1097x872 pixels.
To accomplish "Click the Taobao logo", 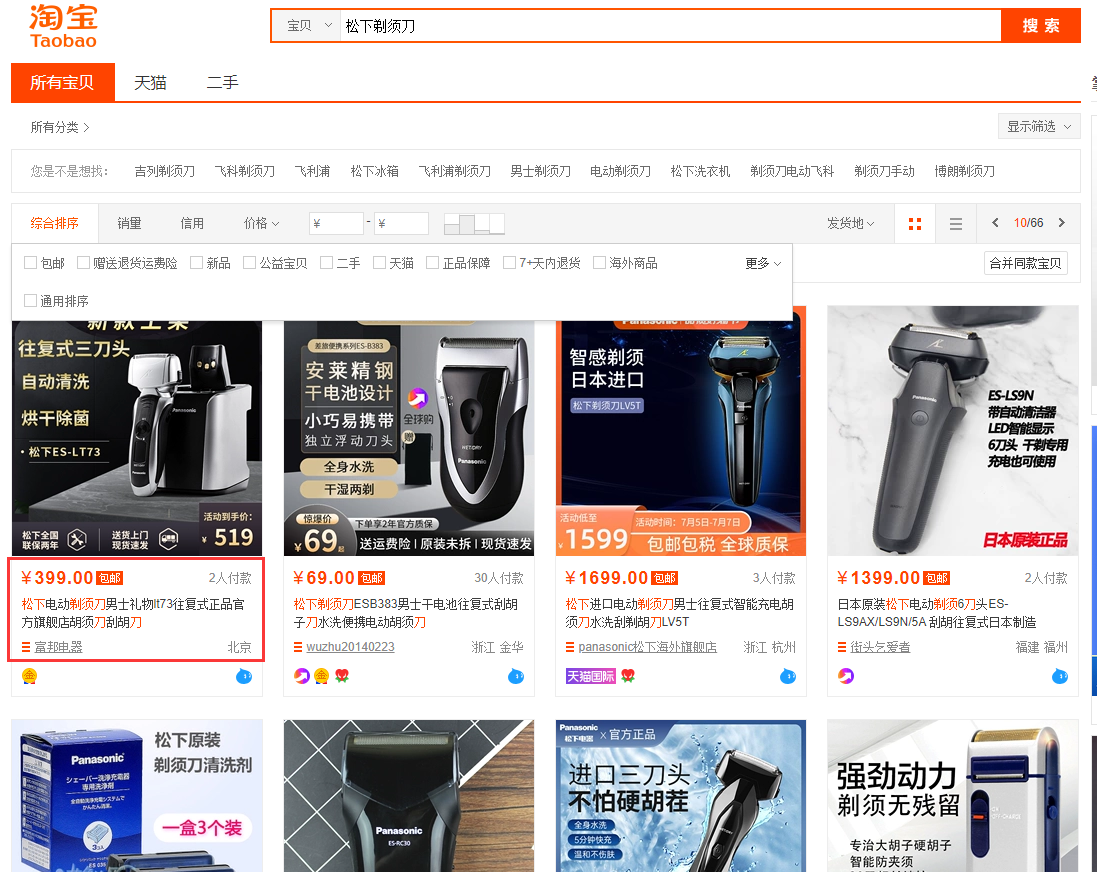I will [63, 27].
